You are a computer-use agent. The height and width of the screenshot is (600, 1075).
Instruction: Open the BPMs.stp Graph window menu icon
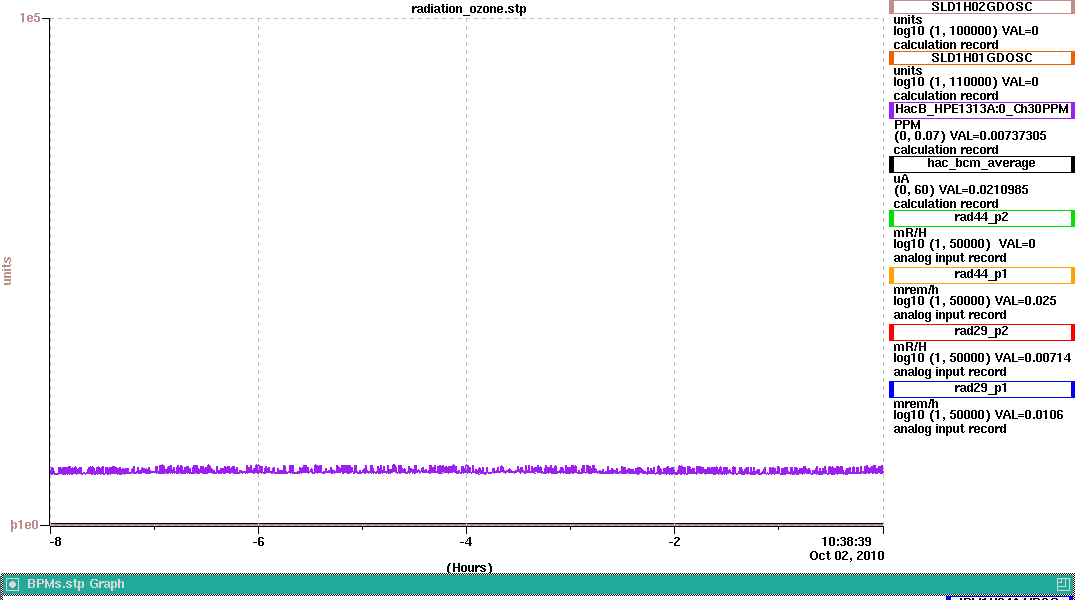tap(12, 584)
